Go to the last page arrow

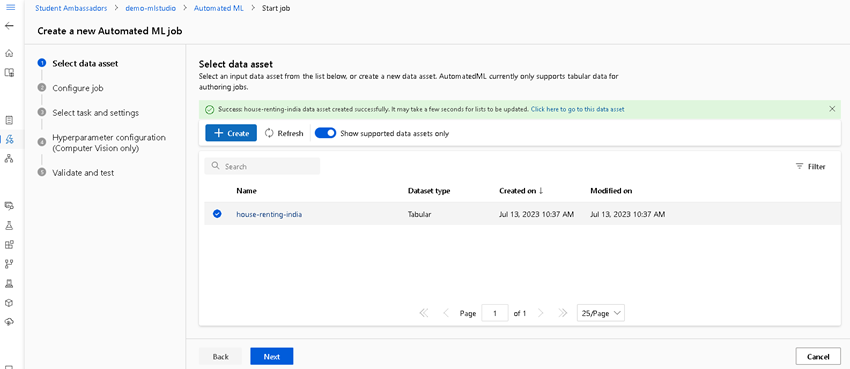[x=563, y=313]
